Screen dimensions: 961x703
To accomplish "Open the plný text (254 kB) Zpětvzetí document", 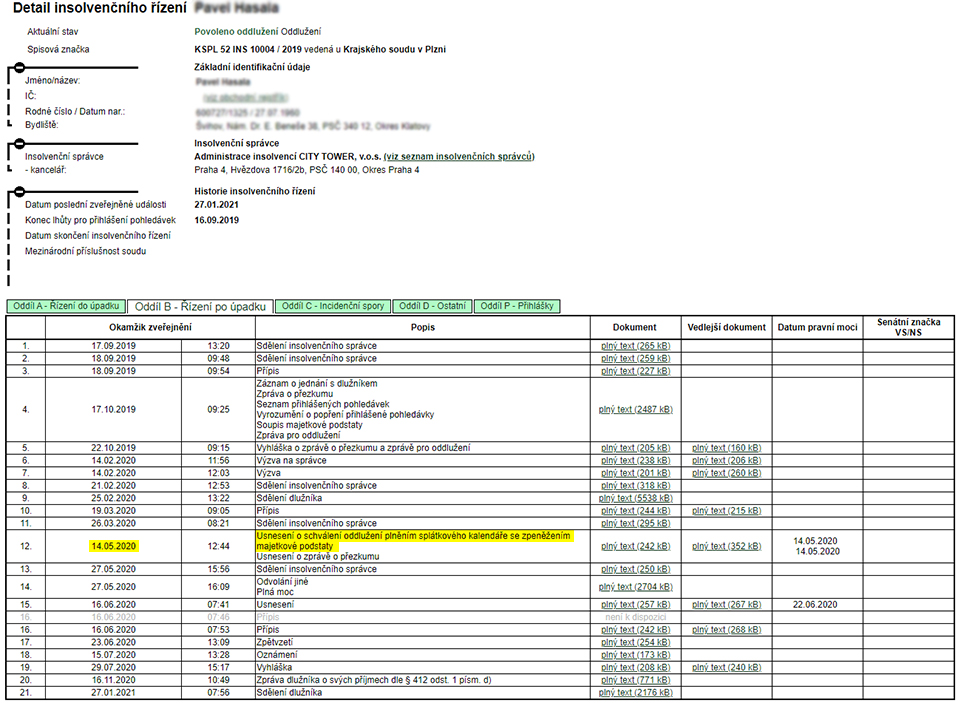I will (636, 642).
